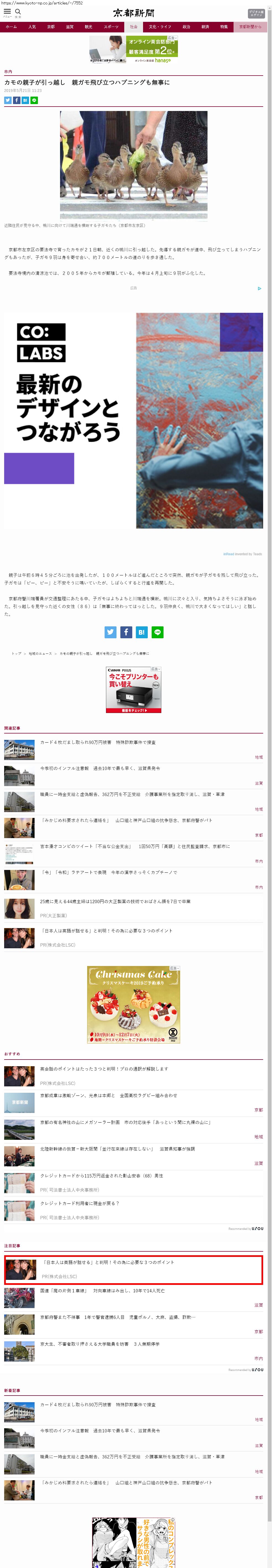Open the スポーツ navigation tab

[111, 27]
